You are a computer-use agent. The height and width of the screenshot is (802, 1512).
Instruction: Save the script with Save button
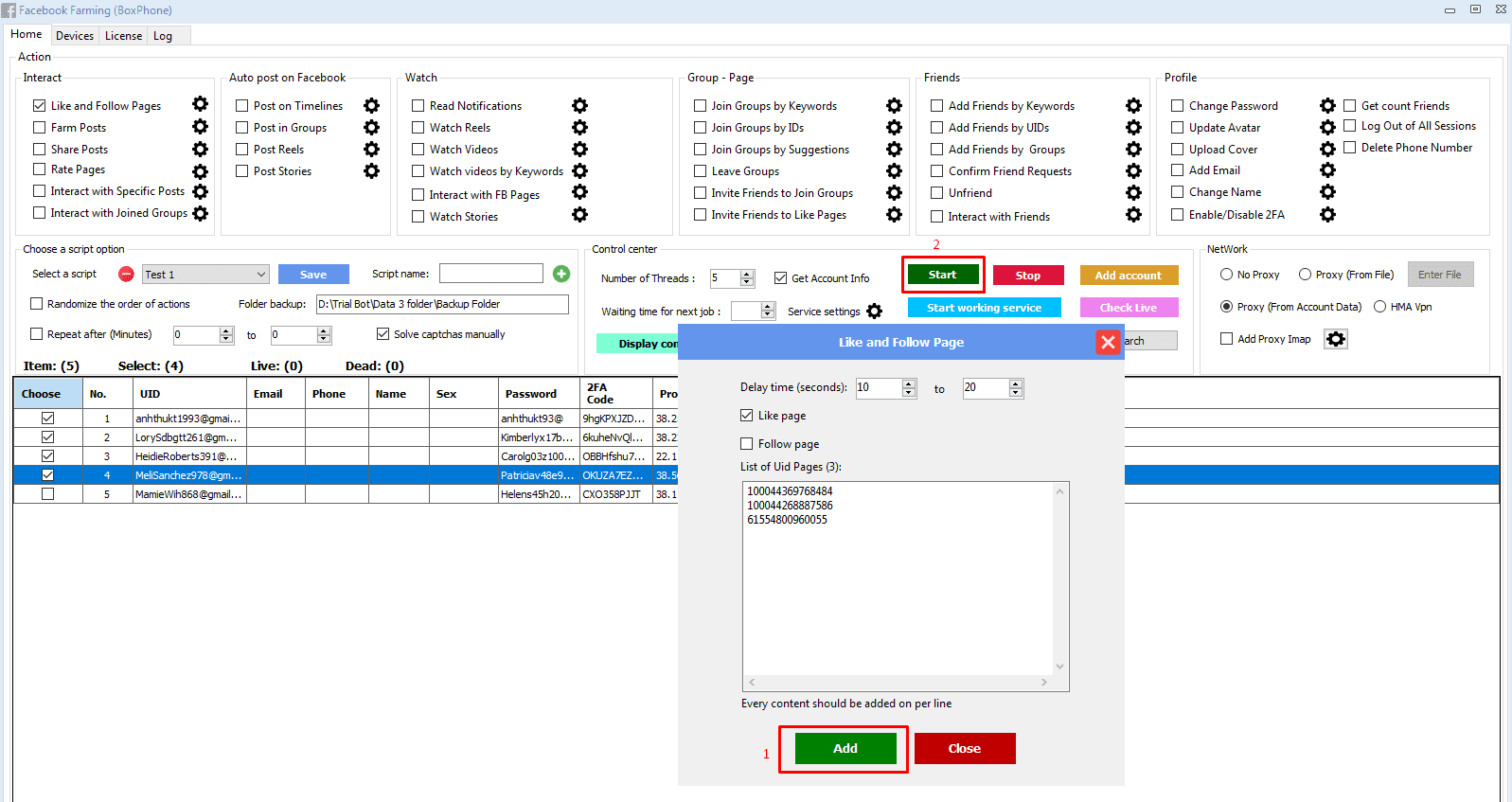pyautogui.click(x=313, y=275)
